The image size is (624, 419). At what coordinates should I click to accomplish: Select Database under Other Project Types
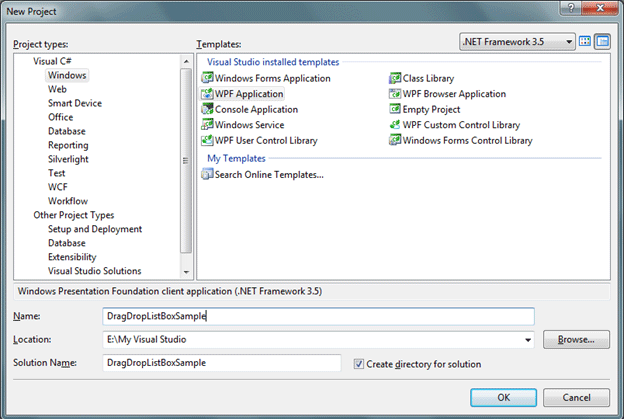click(x=66, y=243)
